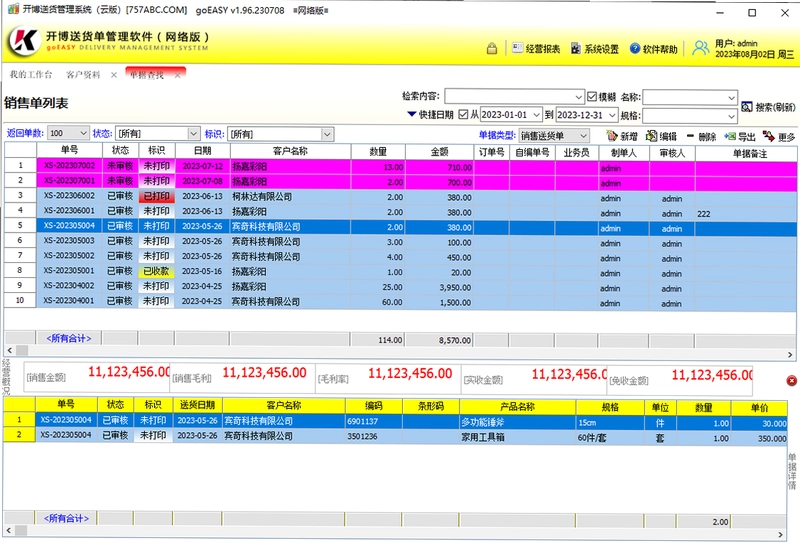Sort by 金额 column header
This screenshot has height=543, width=800.
tap(439, 152)
